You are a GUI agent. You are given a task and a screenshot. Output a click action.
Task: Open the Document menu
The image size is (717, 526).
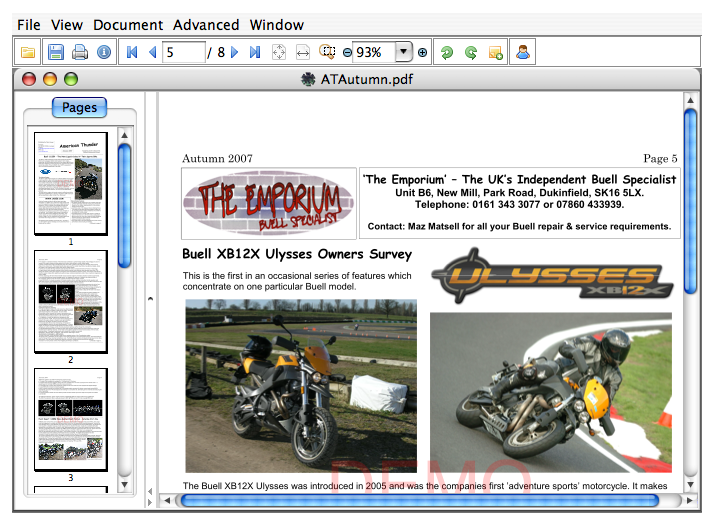tap(128, 25)
